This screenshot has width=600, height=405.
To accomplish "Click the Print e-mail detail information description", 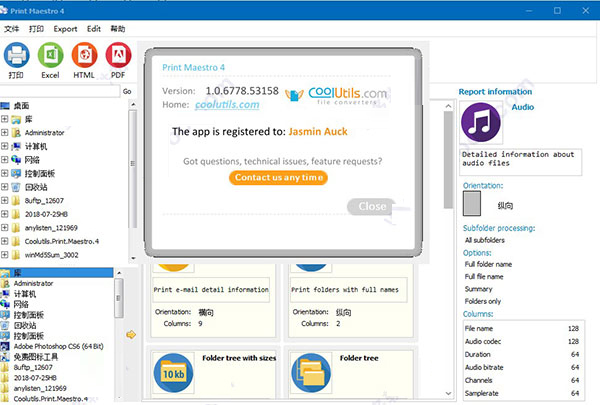I will [211, 290].
